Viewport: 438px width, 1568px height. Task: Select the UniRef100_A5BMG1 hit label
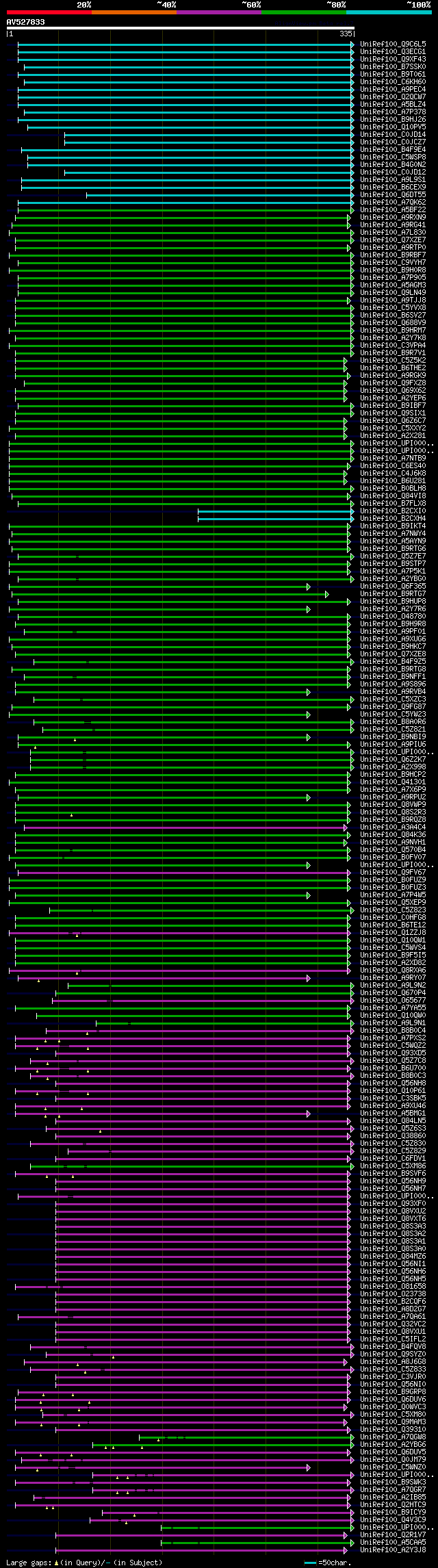pyautogui.click(x=393, y=1114)
